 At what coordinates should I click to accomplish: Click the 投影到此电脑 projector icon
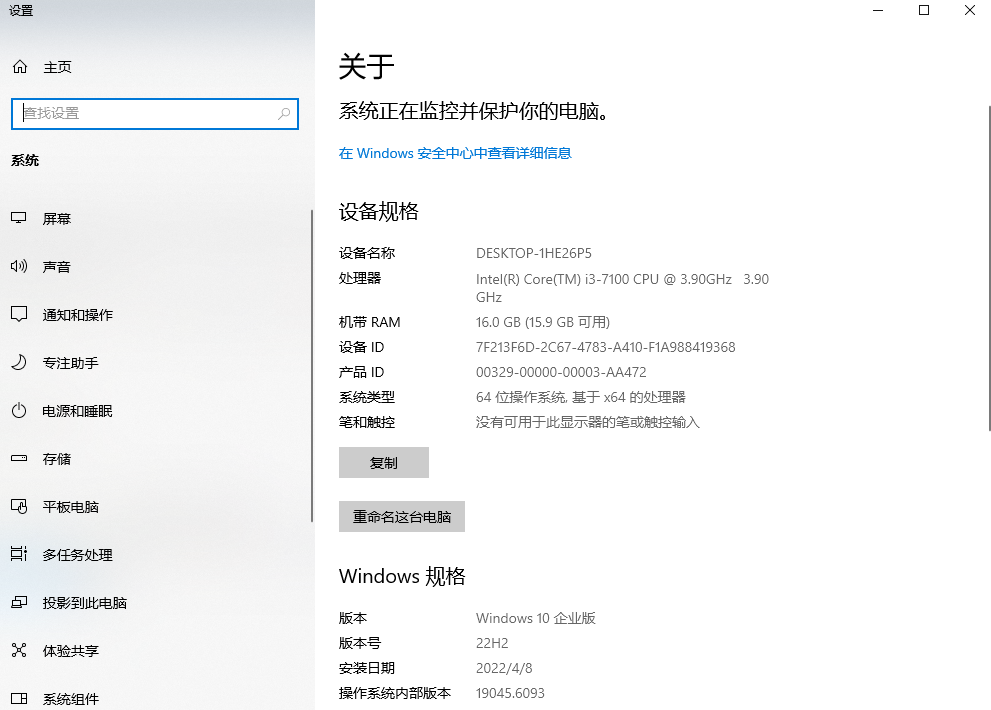(x=19, y=603)
